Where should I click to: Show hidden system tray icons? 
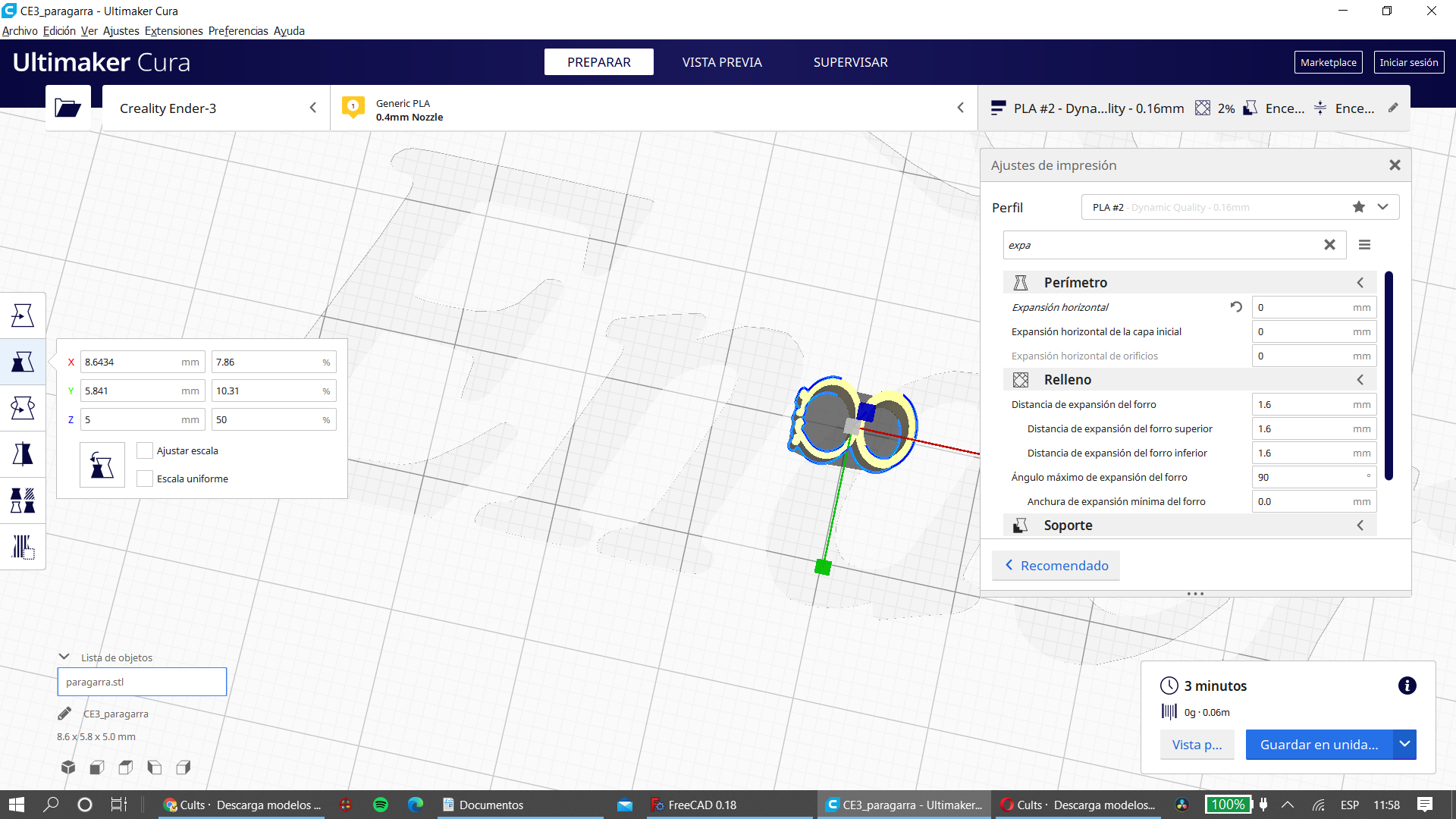coord(1288,805)
